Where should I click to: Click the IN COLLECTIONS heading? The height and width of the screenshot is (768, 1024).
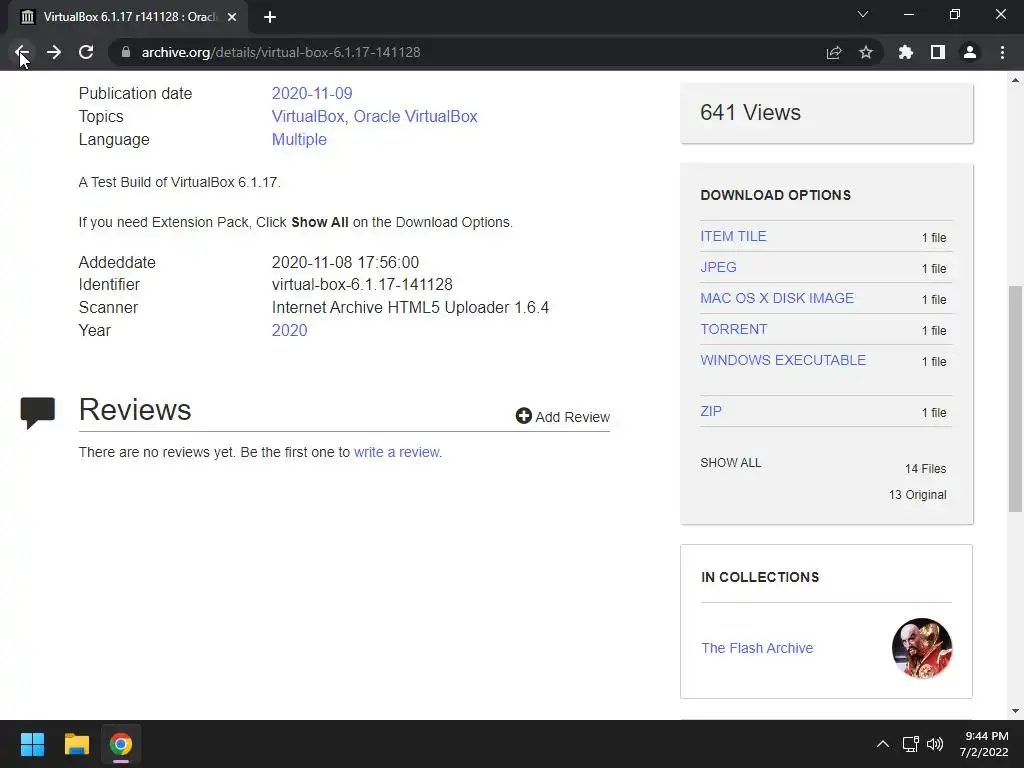[760, 577]
